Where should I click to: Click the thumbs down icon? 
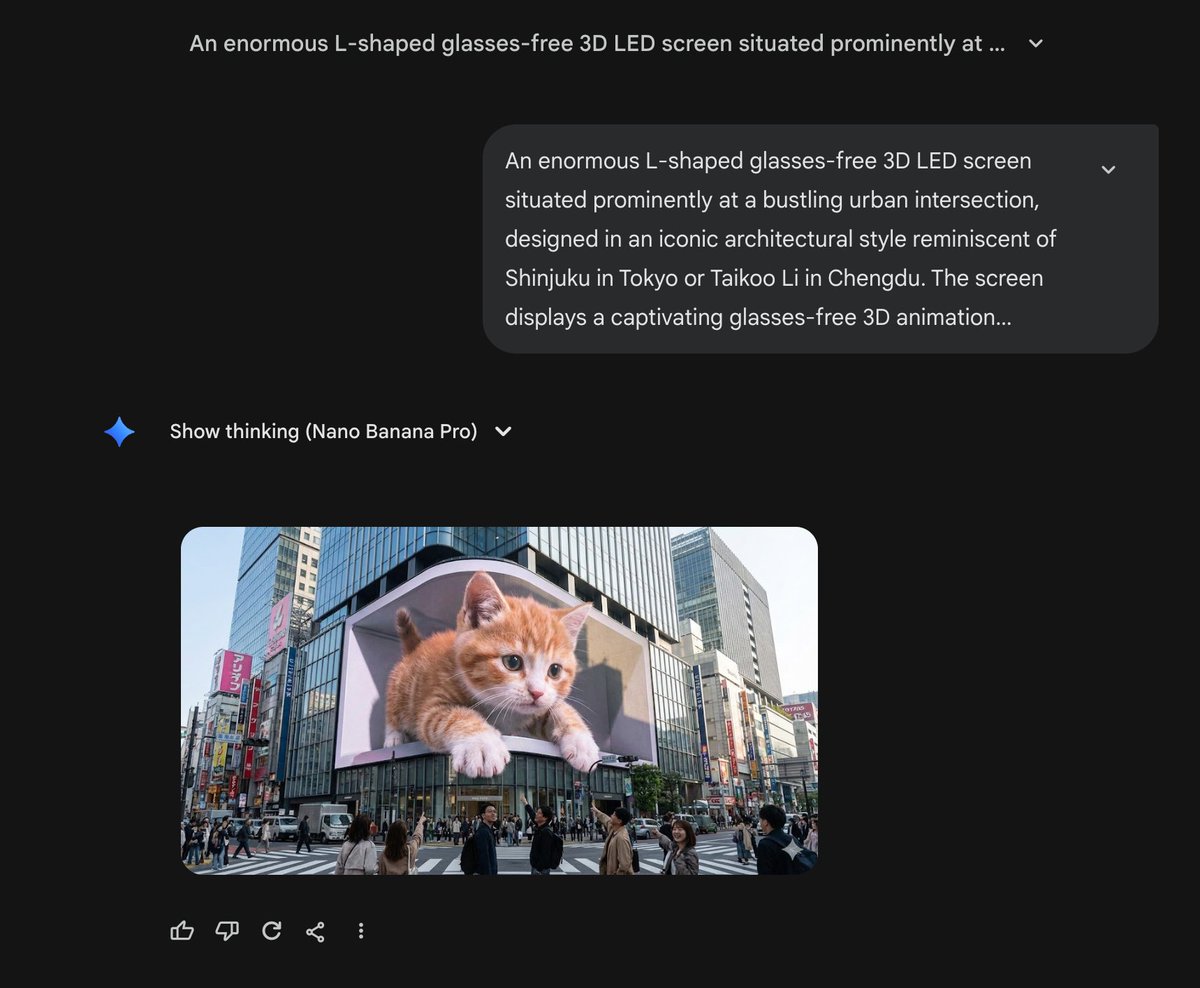pyautogui.click(x=227, y=931)
